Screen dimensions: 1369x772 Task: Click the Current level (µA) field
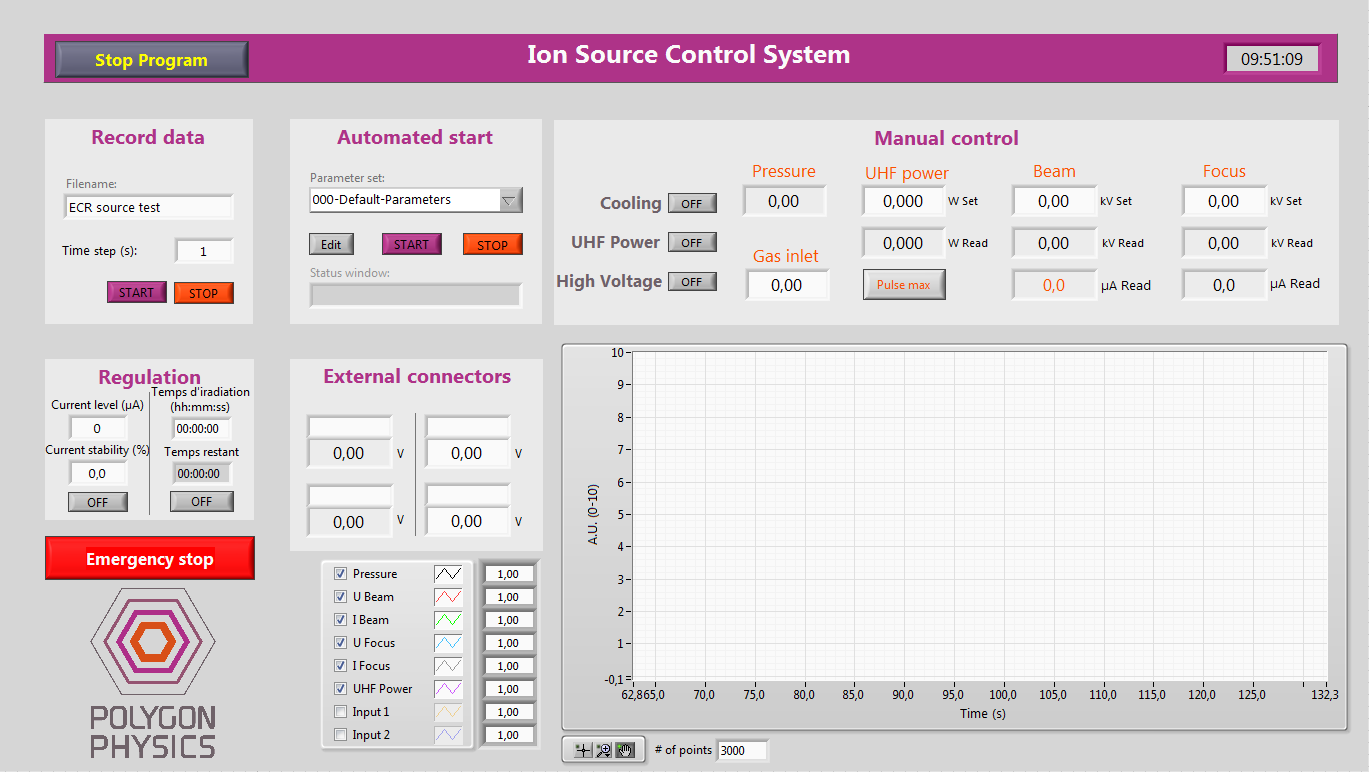[x=97, y=428]
